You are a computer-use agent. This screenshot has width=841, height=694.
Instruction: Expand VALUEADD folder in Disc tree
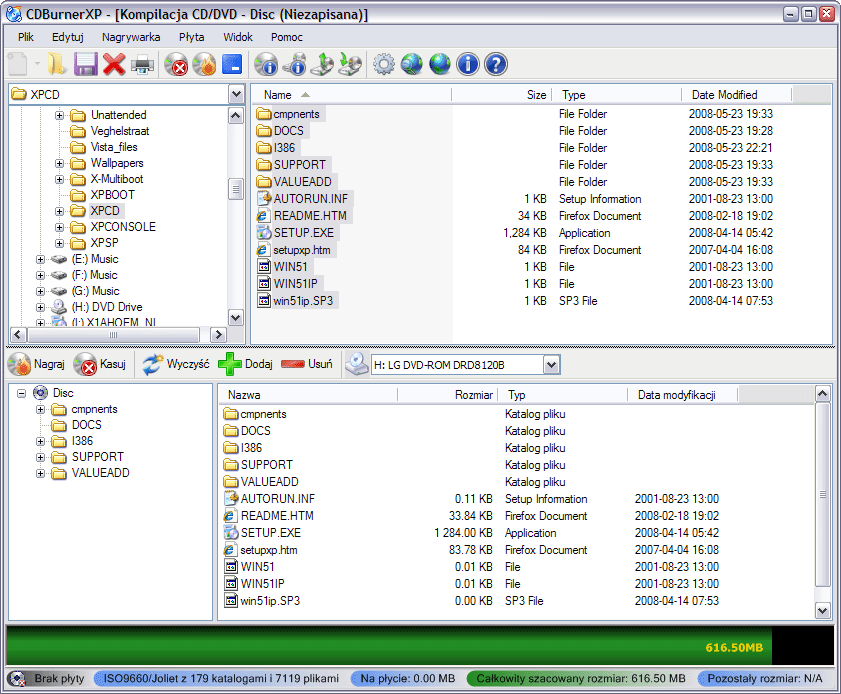40,474
